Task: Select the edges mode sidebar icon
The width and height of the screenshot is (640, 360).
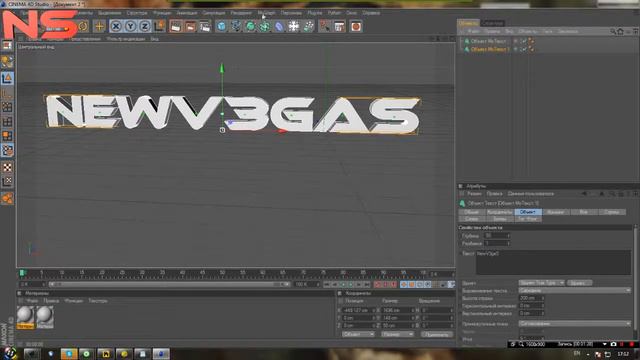Action: [7, 122]
